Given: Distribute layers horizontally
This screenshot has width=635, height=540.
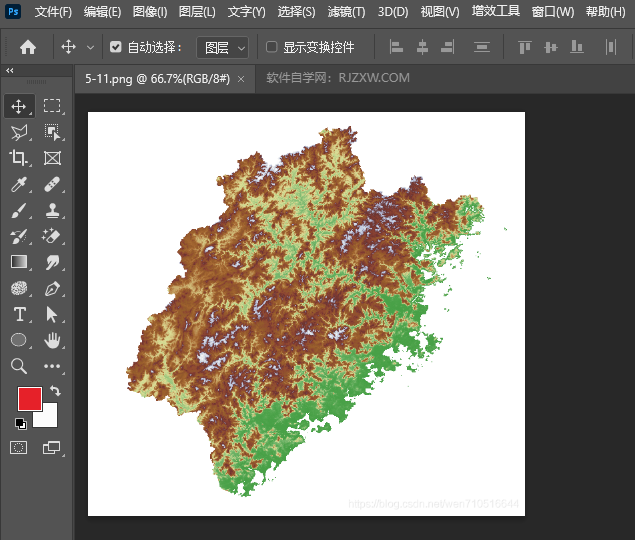Looking at the screenshot, I should (x=611, y=47).
